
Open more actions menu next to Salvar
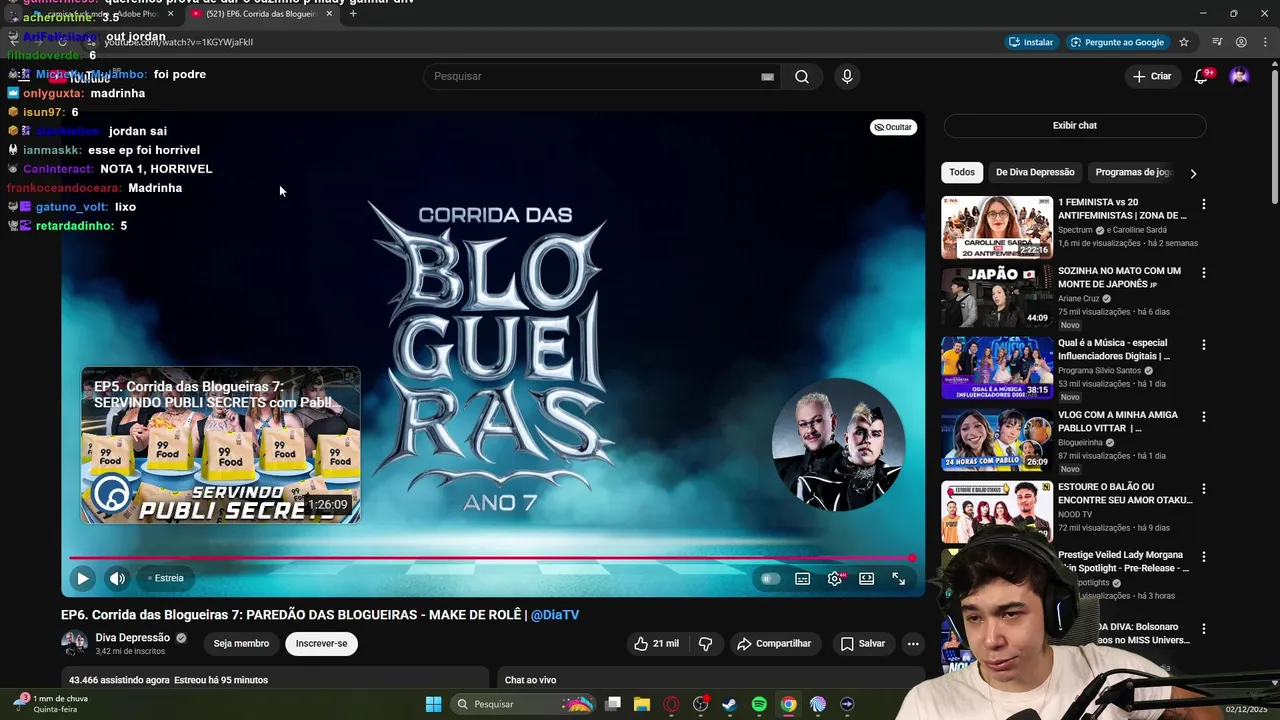(x=913, y=644)
